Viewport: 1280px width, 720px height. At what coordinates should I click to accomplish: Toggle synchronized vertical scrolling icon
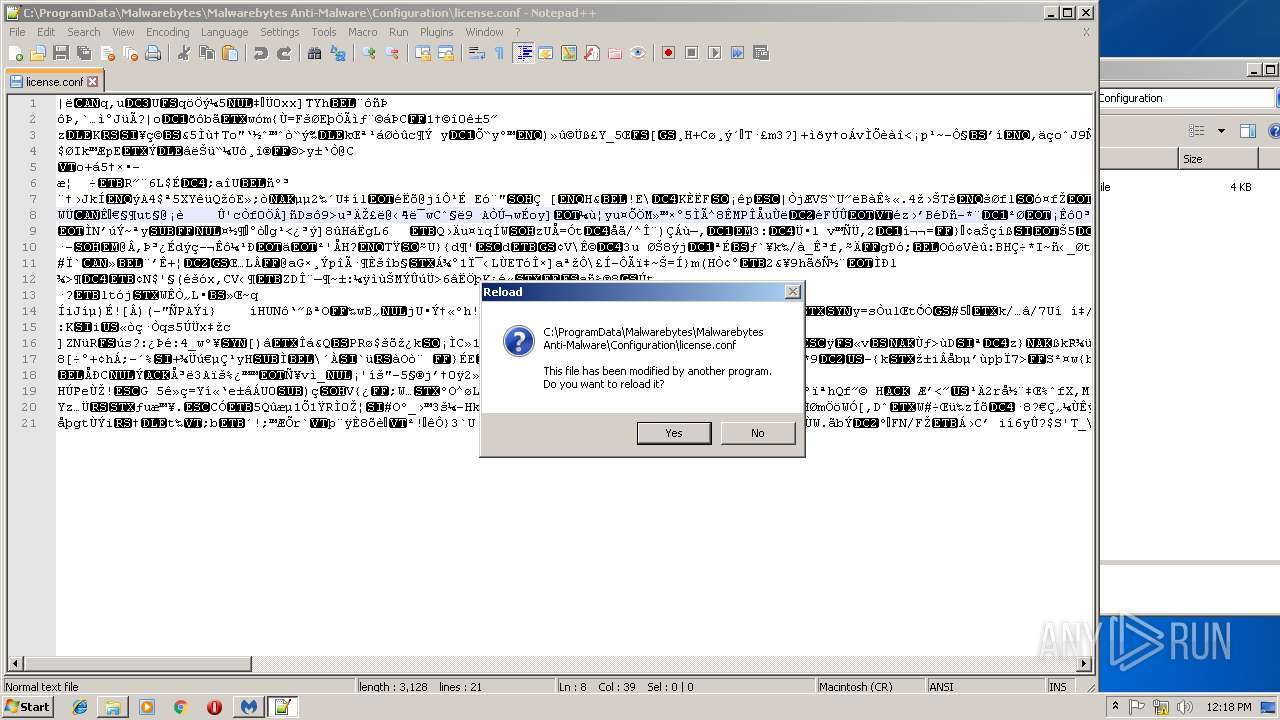click(422, 53)
